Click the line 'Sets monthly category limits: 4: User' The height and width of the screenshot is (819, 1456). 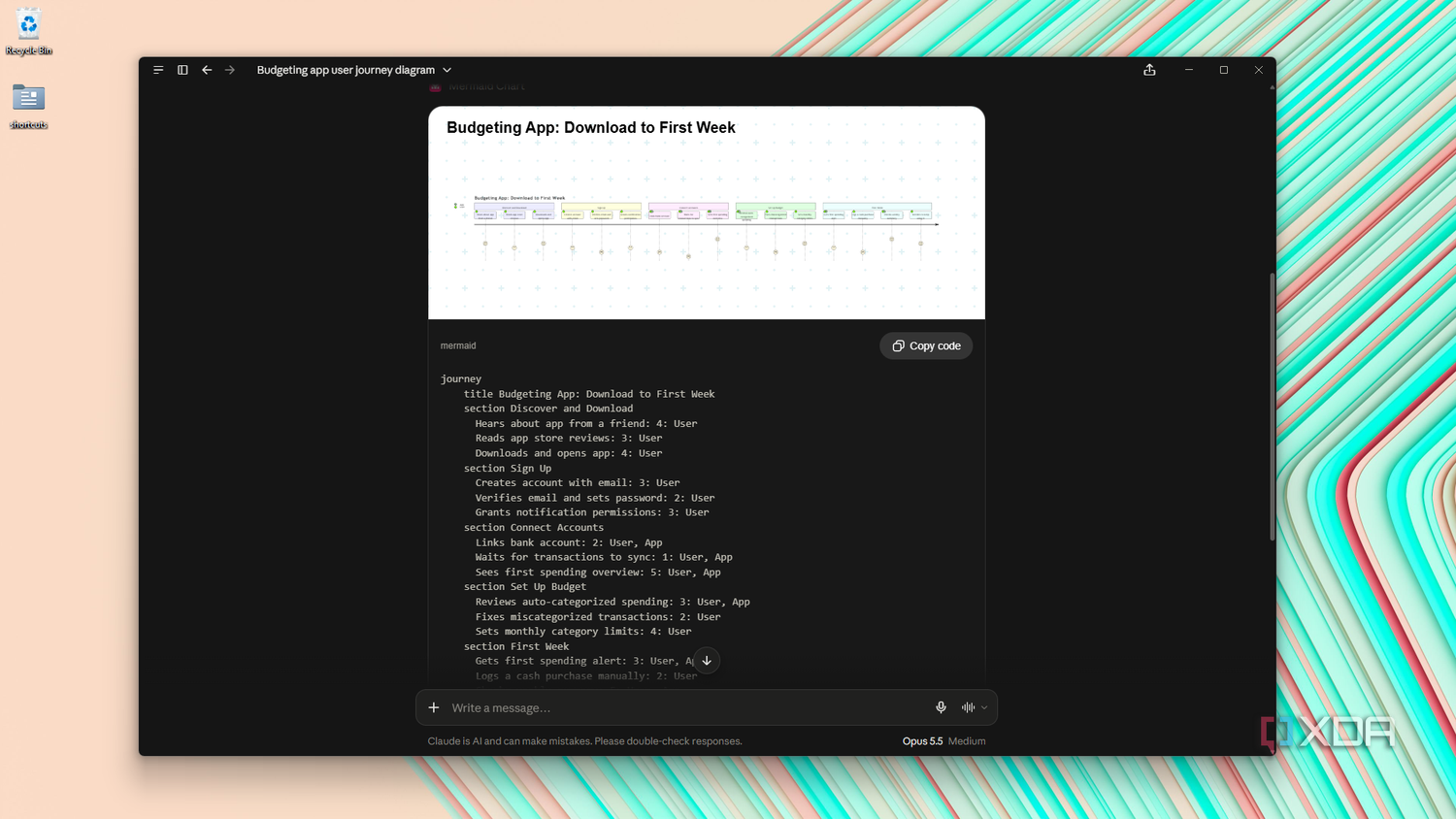click(583, 631)
